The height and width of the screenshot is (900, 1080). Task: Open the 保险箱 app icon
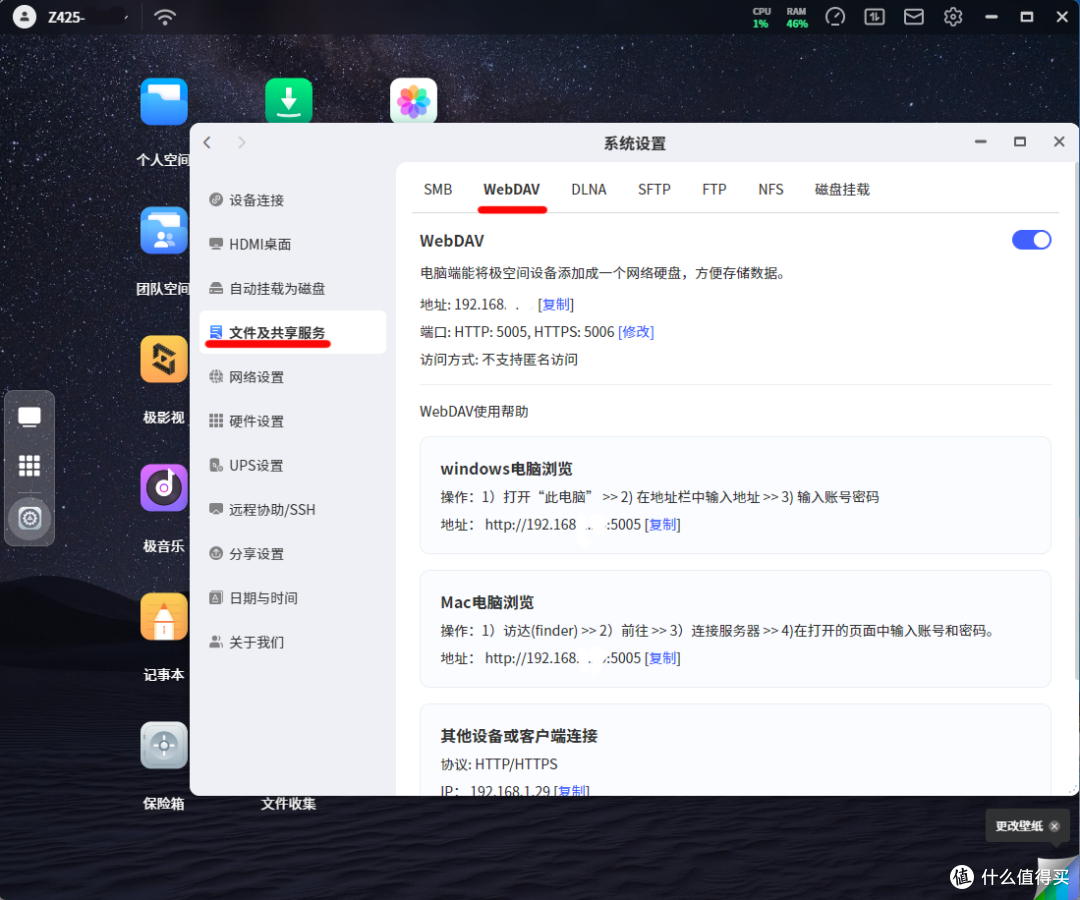164,745
